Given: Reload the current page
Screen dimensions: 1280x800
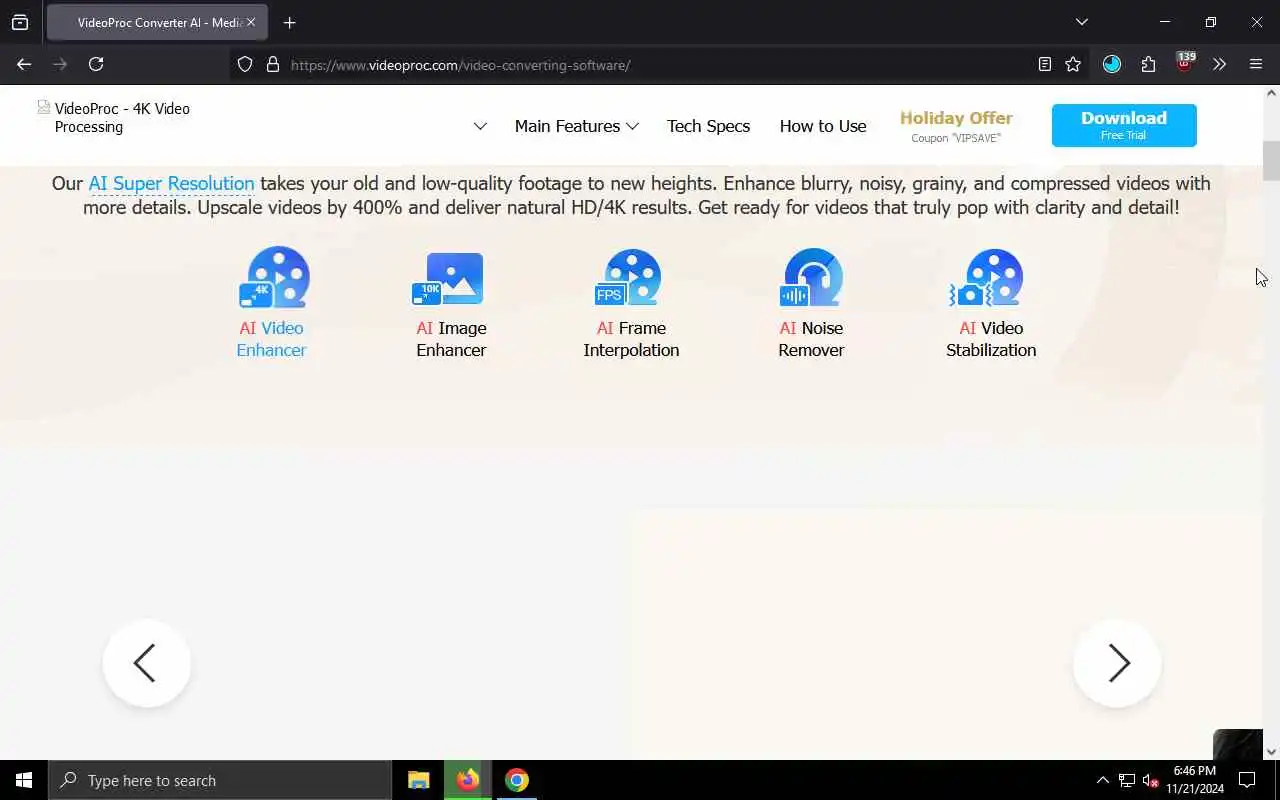Looking at the screenshot, I should point(96,64).
